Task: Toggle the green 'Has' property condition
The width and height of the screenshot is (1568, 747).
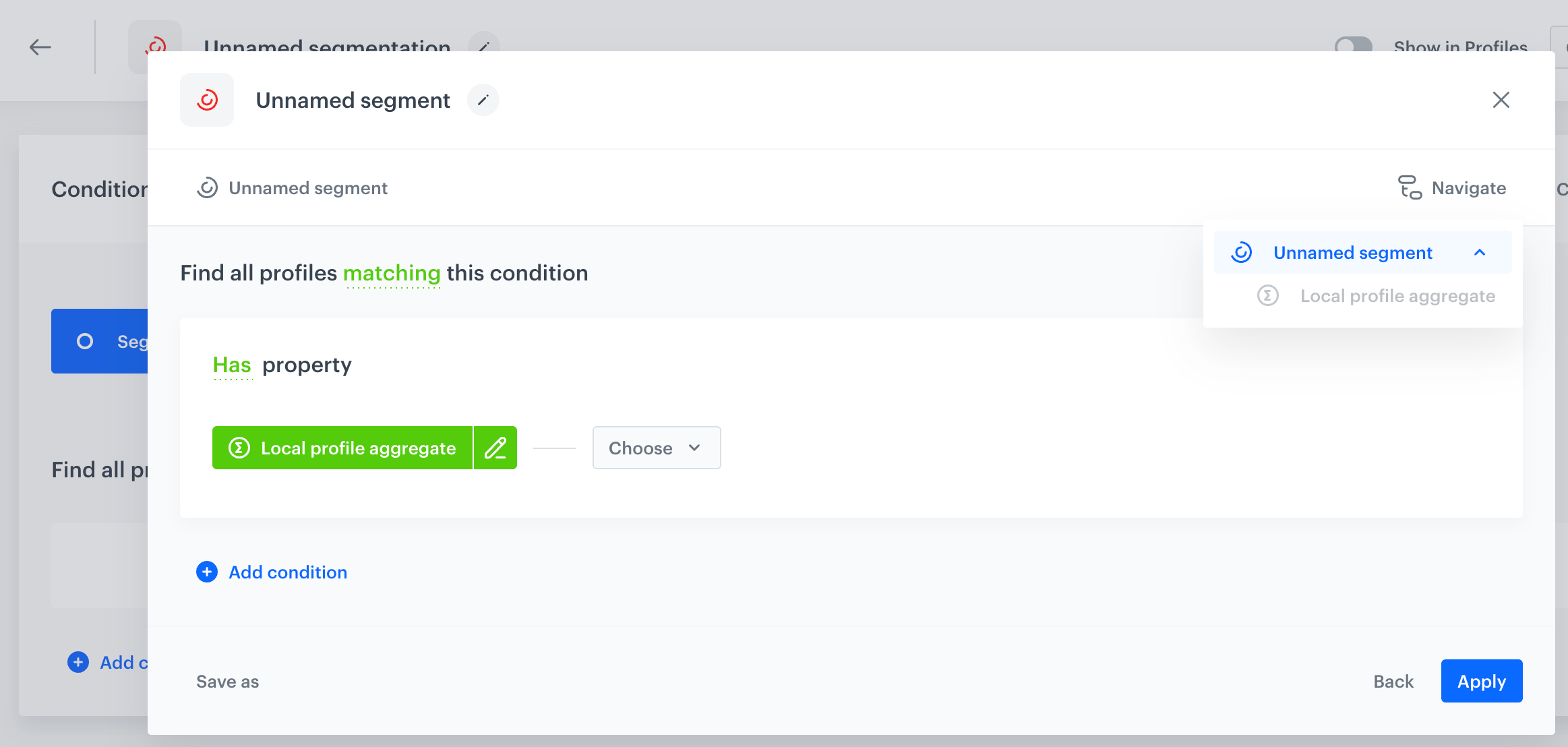Action: coord(232,365)
